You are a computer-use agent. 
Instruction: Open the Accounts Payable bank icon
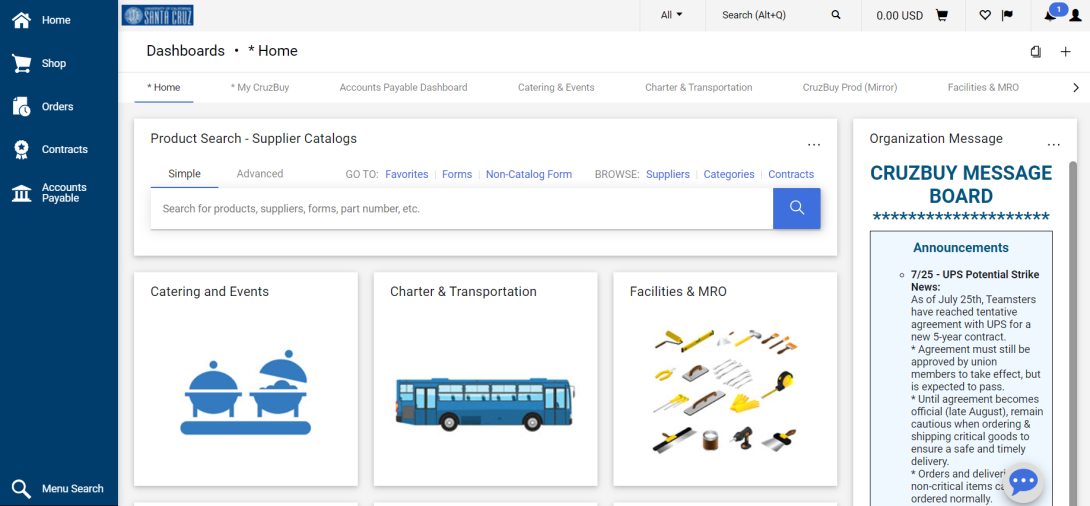pos(22,193)
